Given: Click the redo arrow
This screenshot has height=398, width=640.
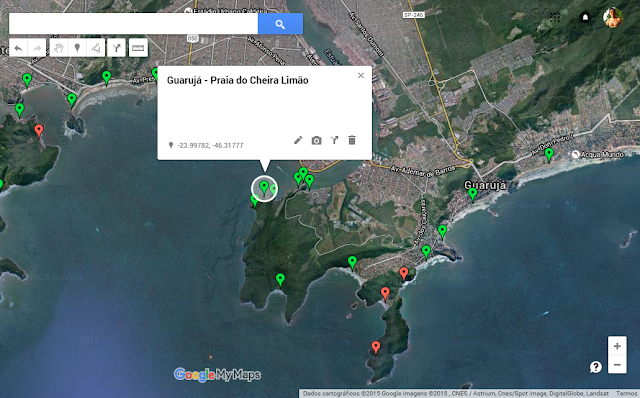Looking at the screenshot, I should (x=37, y=48).
